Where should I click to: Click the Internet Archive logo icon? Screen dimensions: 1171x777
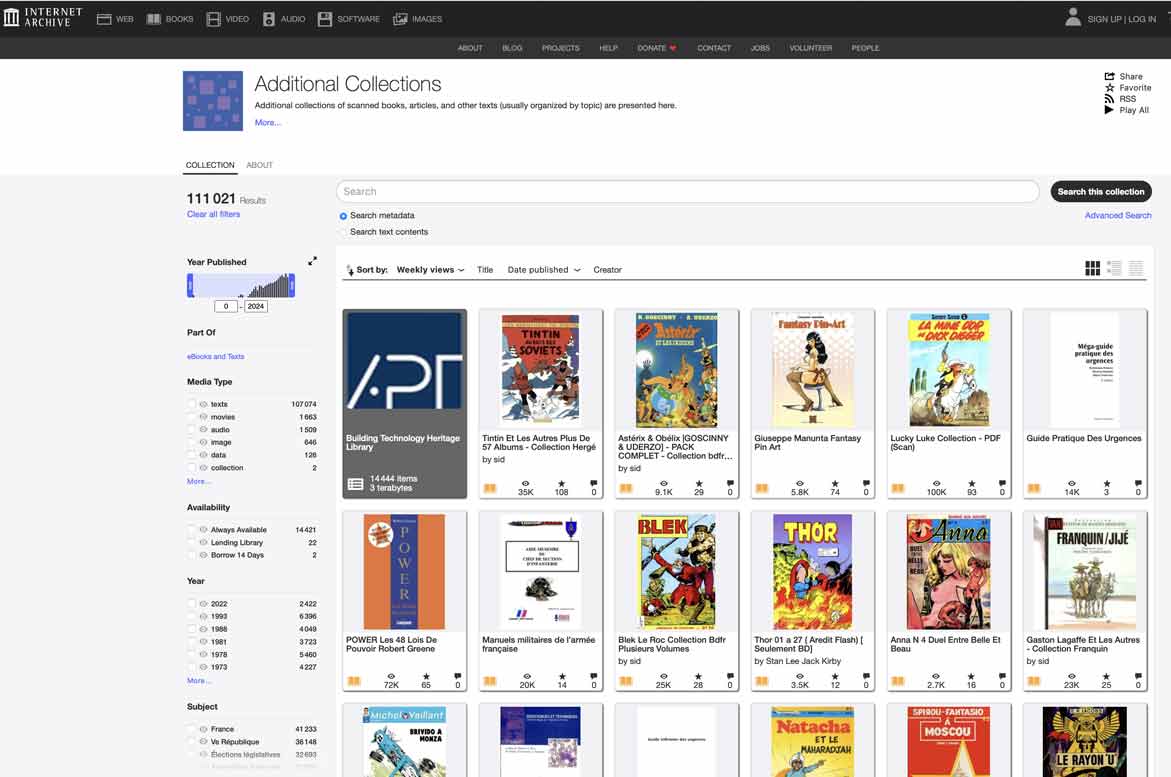[x=11, y=18]
